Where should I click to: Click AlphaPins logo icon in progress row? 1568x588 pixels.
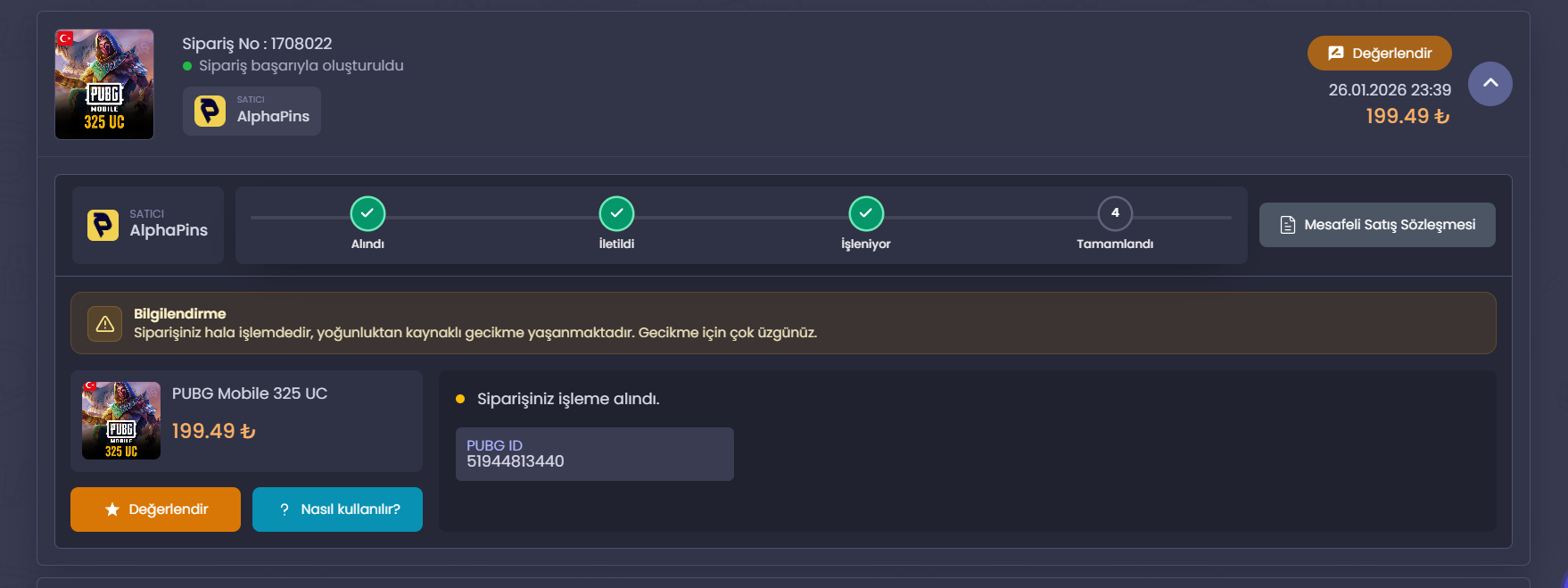coord(103,225)
